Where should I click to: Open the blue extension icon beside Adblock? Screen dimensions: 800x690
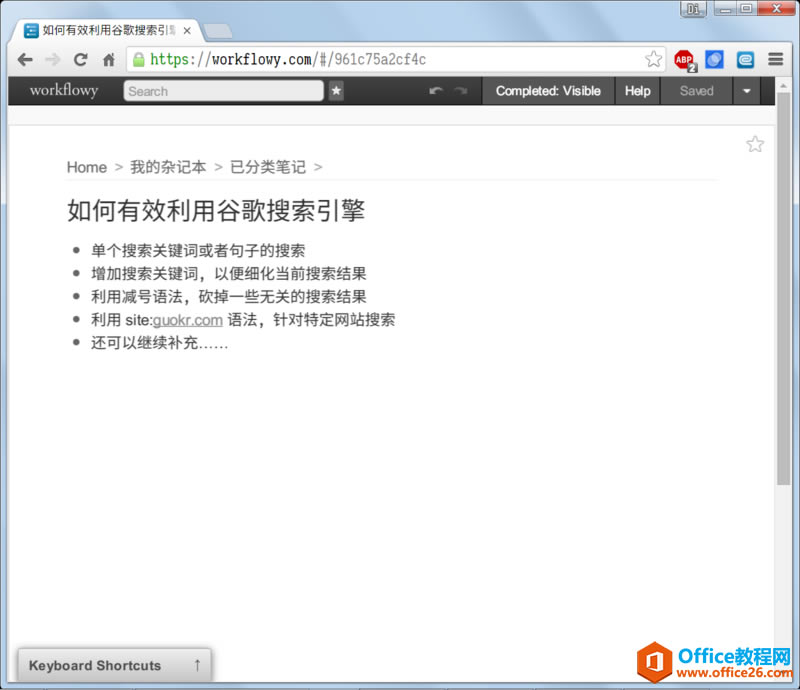pyautogui.click(x=715, y=59)
